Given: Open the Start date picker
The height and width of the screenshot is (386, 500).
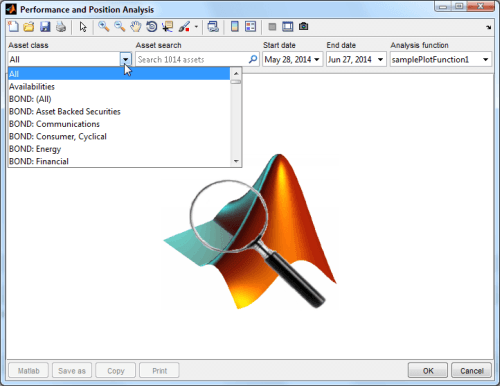Looking at the screenshot, I should pyautogui.click(x=292, y=60).
